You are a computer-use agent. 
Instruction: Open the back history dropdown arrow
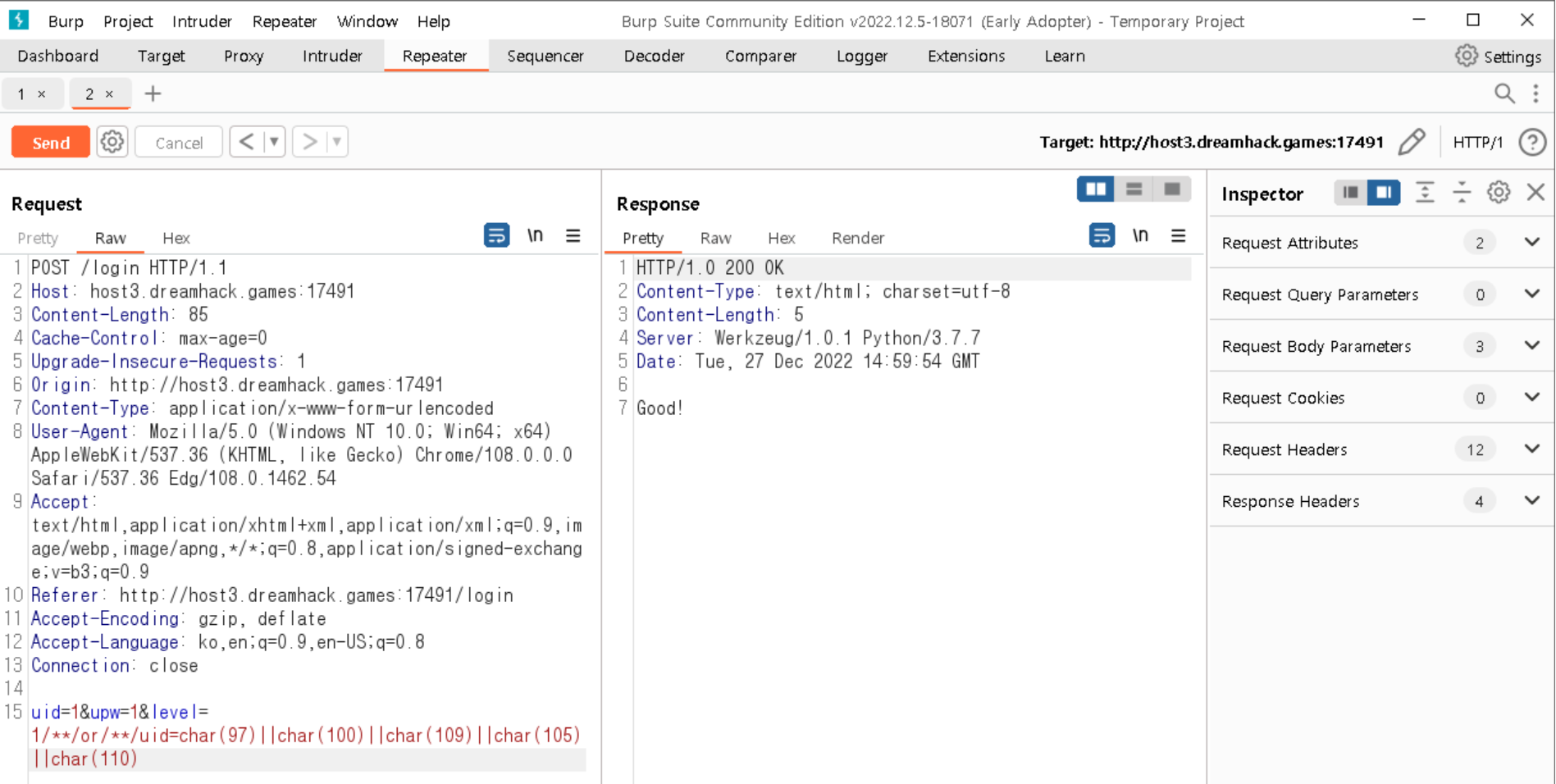[274, 142]
